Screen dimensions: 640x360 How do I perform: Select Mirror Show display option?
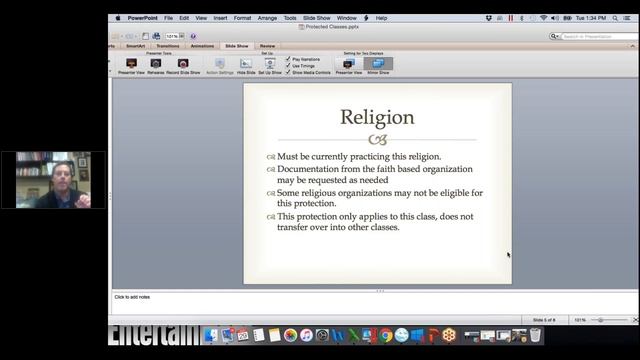tap(378, 66)
